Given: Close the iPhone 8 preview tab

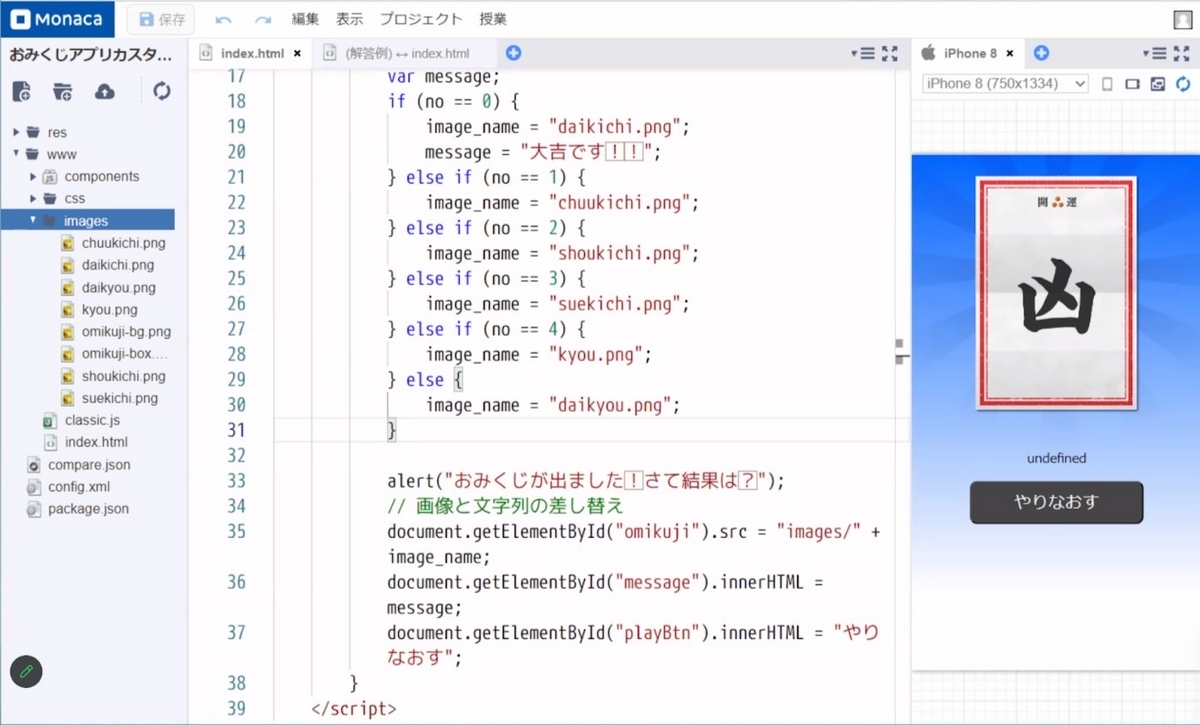Looking at the screenshot, I should tap(1010, 54).
